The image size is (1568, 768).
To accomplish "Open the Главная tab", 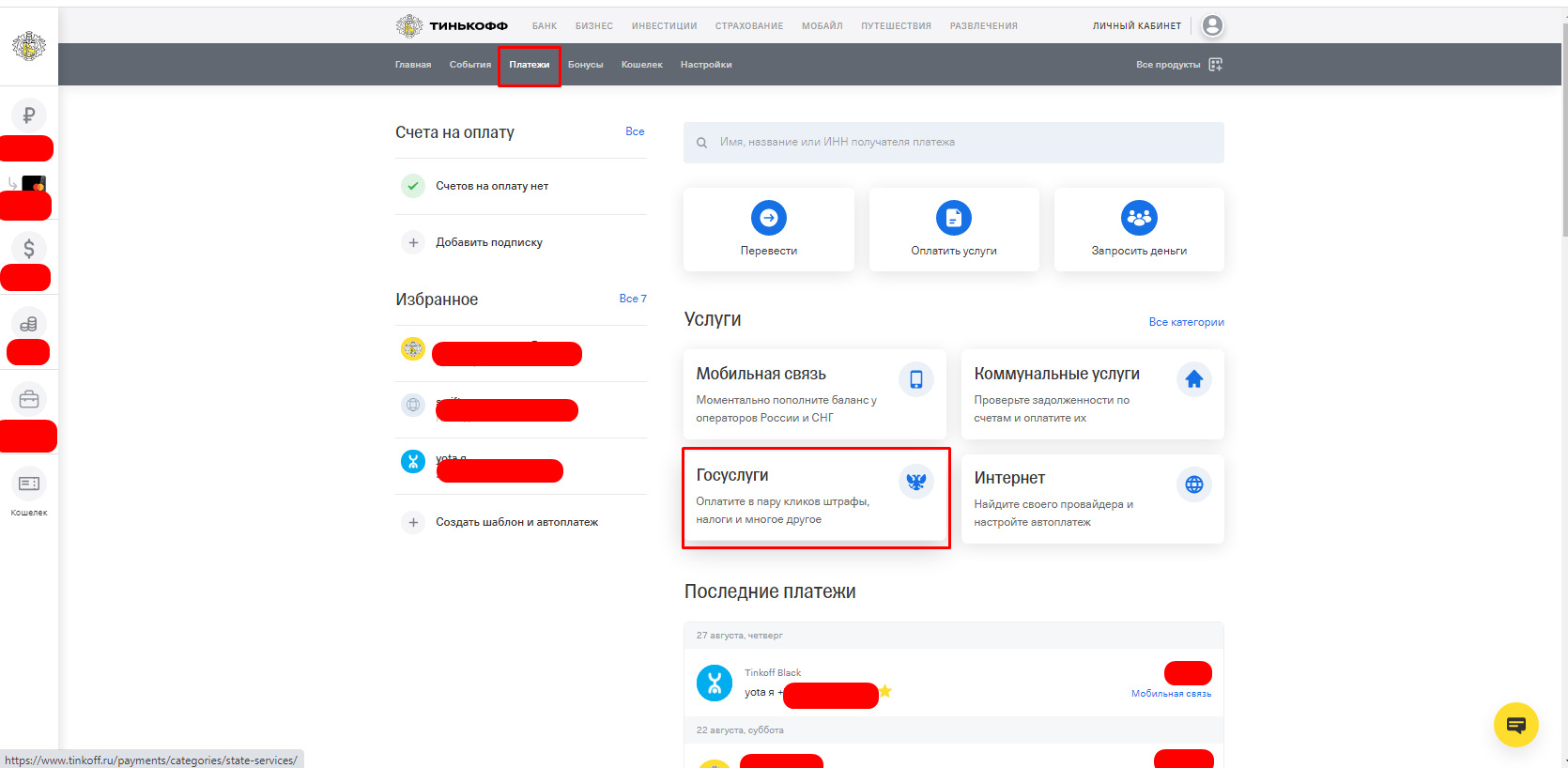I will point(413,65).
